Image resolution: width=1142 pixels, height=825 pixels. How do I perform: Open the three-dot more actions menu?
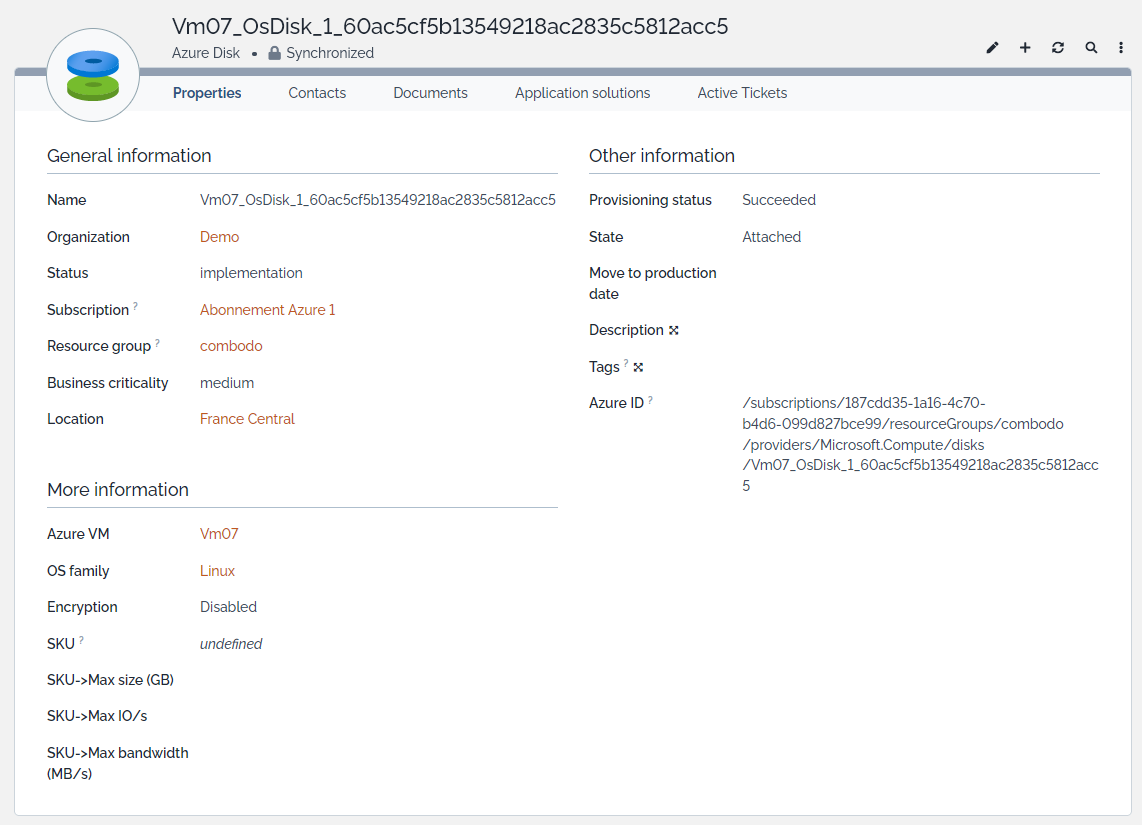[1121, 48]
